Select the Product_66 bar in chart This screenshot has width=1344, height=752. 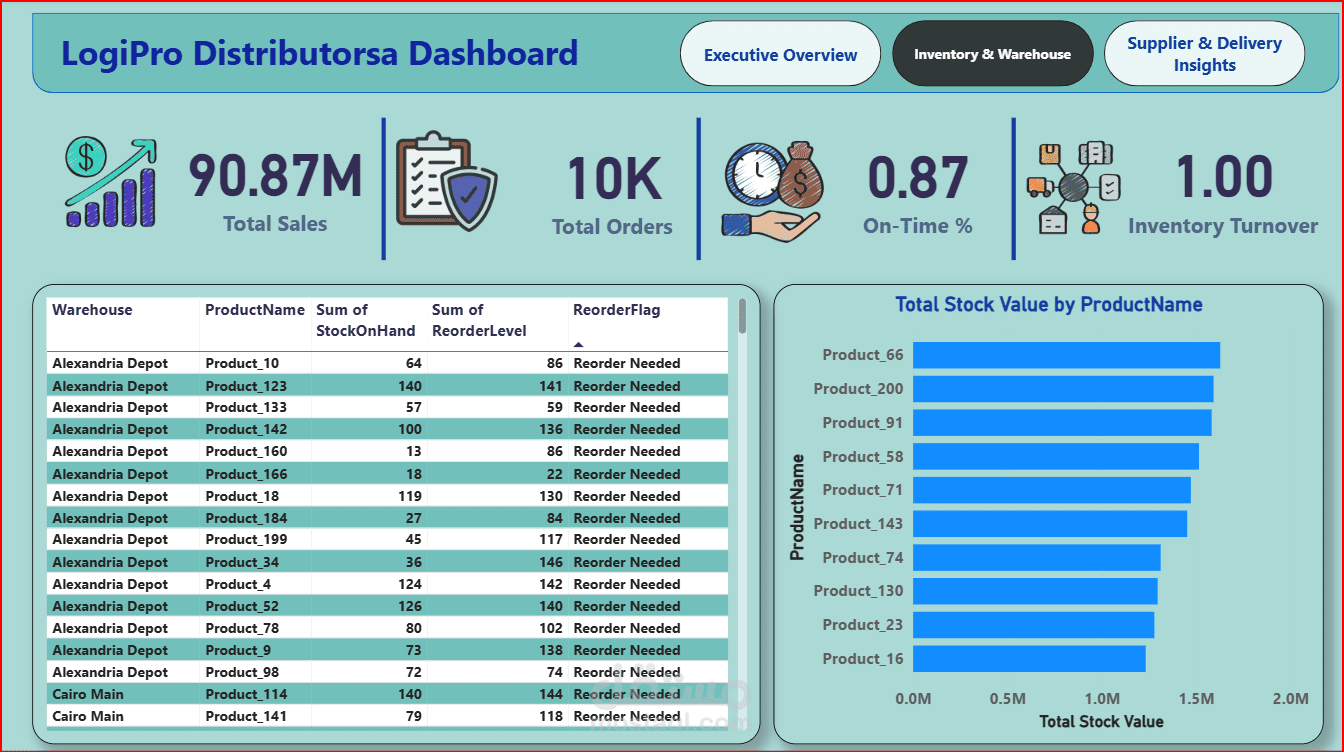pyautogui.click(x=1066, y=355)
